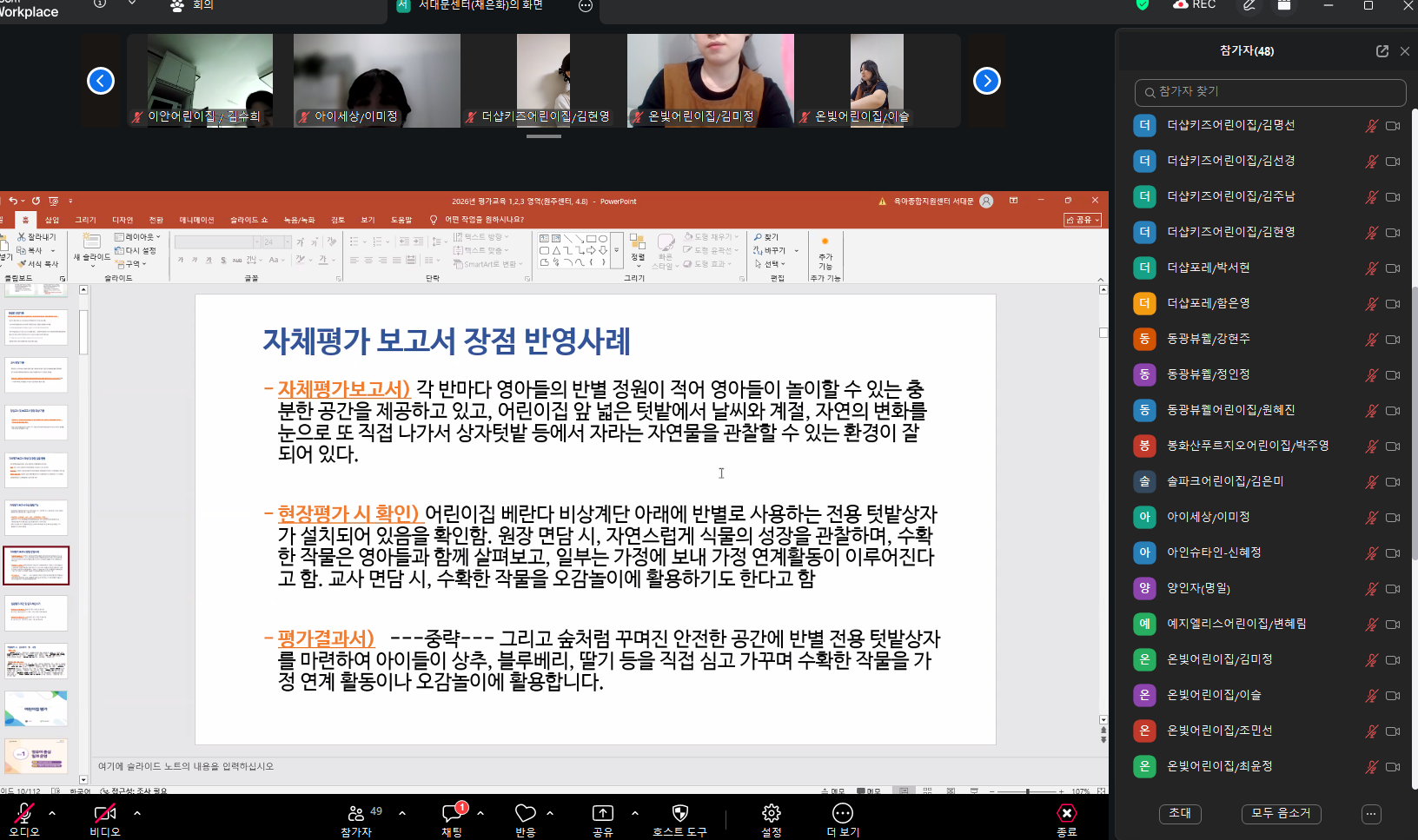Toggle microphone for 더샵키즈어린이집/김명선
The width and height of the screenshot is (1418, 840).
1371,126
